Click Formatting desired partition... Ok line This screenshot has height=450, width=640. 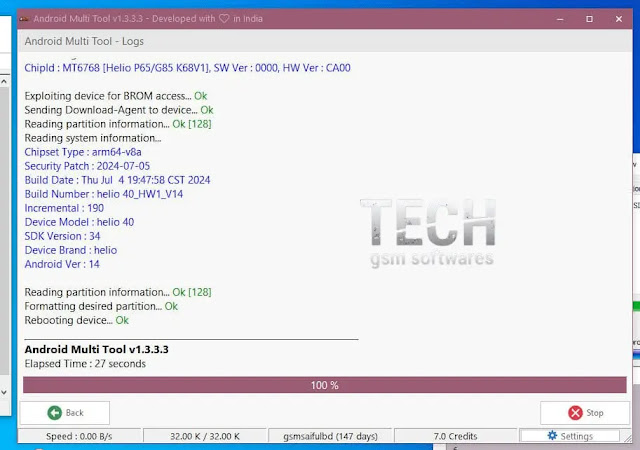pyautogui.click(x=101, y=306)
